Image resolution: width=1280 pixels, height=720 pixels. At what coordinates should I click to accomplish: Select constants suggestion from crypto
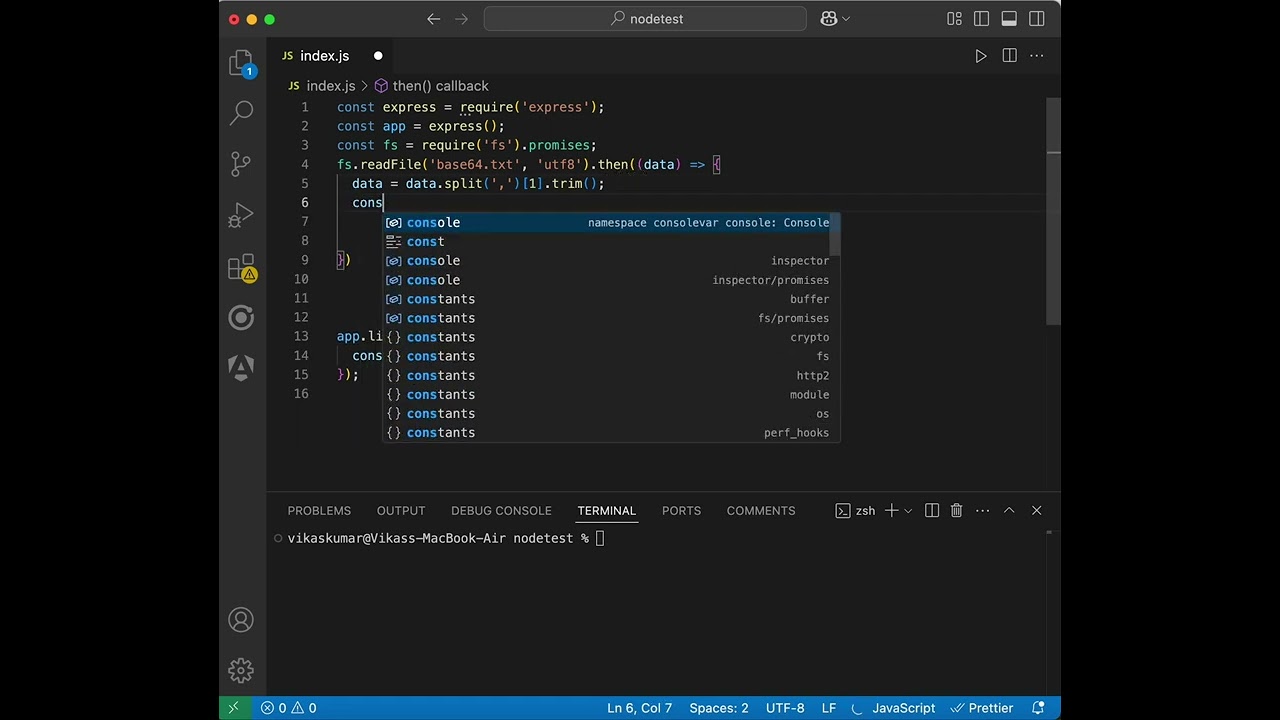(x=612, y=337)
